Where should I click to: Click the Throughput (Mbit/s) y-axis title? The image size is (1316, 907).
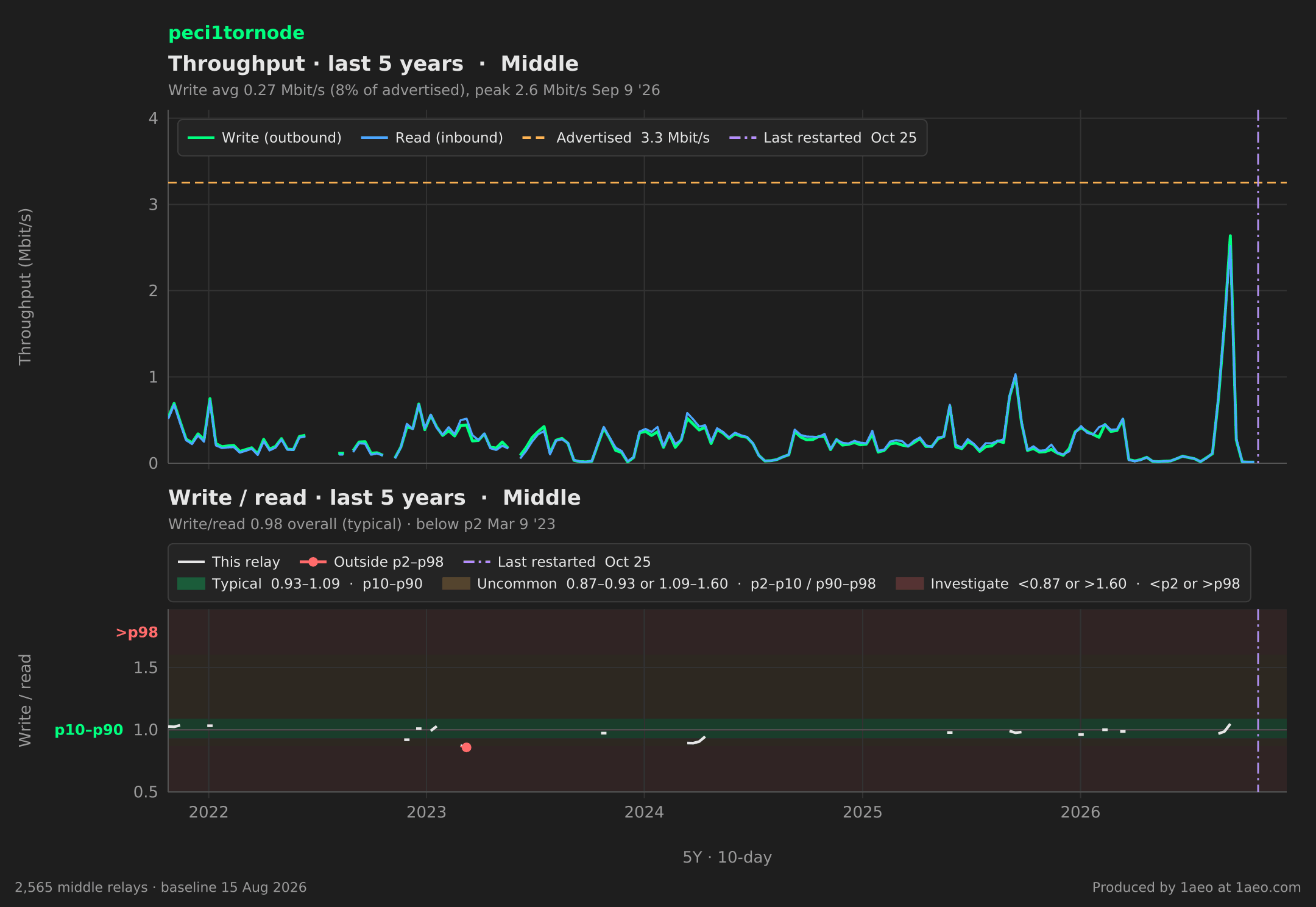click(x=25, y=286)
